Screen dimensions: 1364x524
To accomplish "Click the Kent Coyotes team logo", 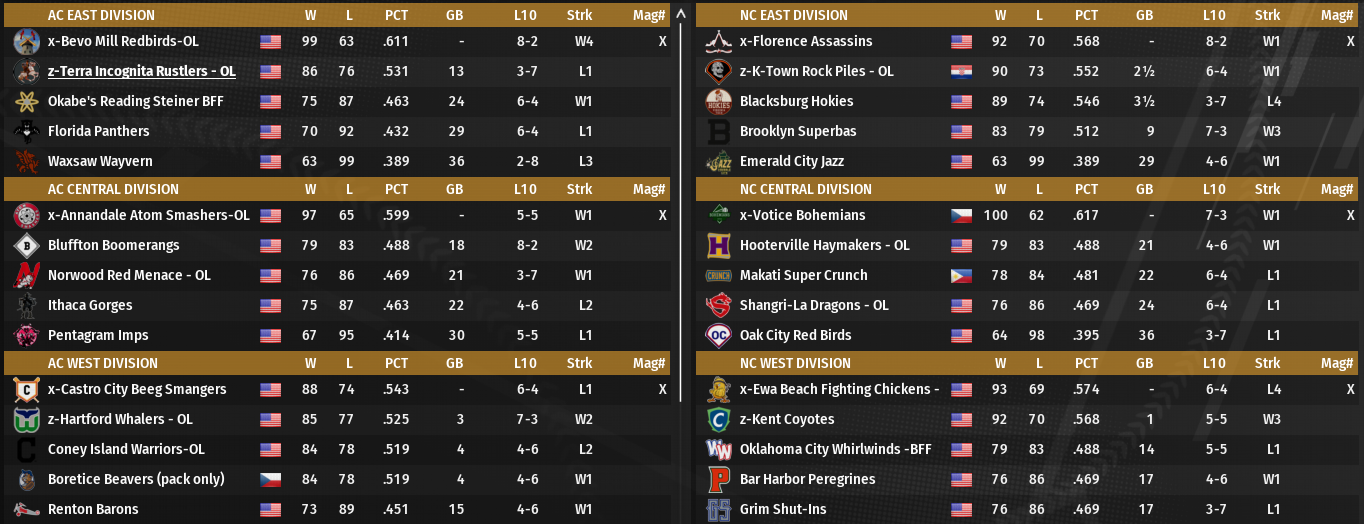I will tap(719, 420).
